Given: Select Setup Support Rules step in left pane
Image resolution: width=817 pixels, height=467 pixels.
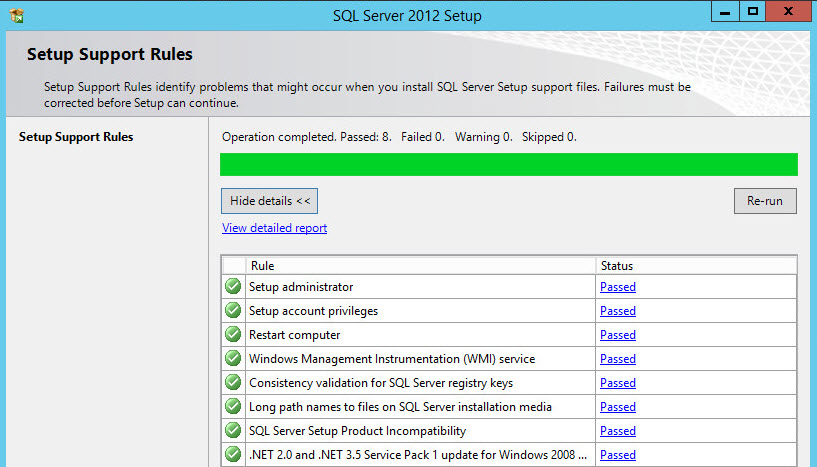Looking at the screenshot, I should [76, 137].
